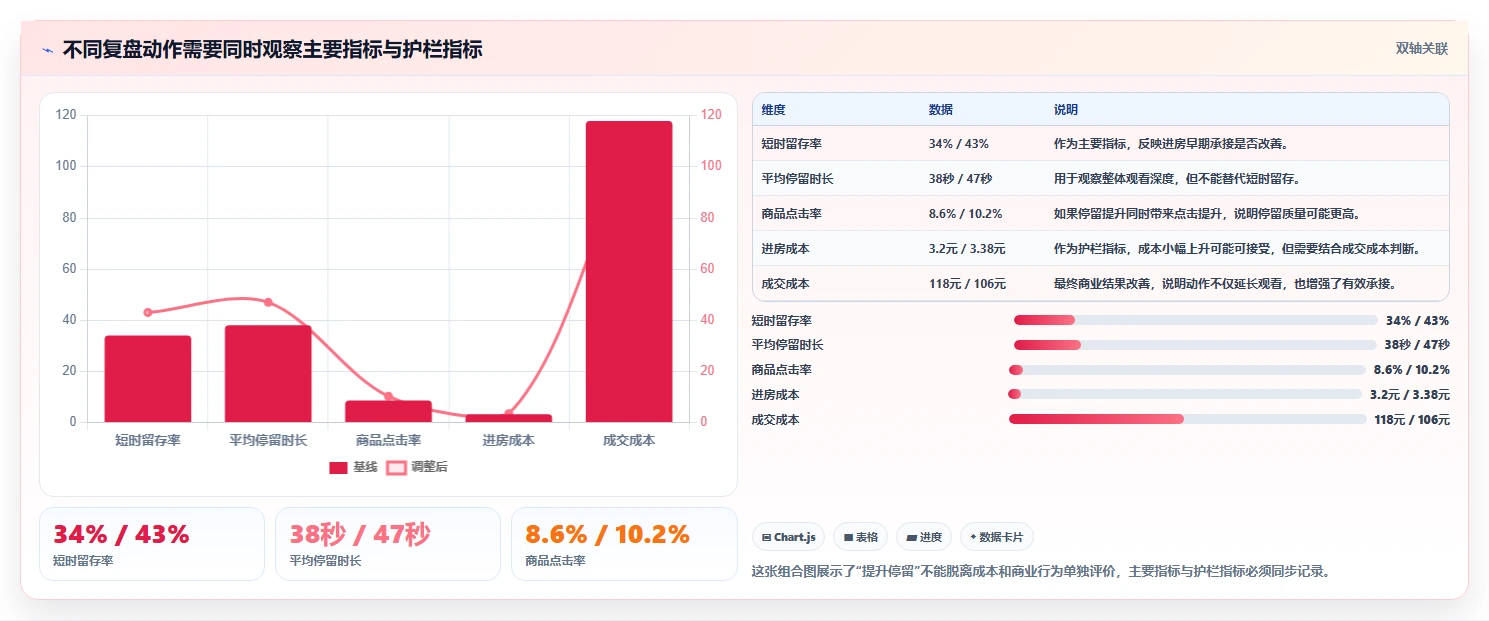
Task: Open the 38秒 / 47秒 data card
Action: tap(388, 544)
